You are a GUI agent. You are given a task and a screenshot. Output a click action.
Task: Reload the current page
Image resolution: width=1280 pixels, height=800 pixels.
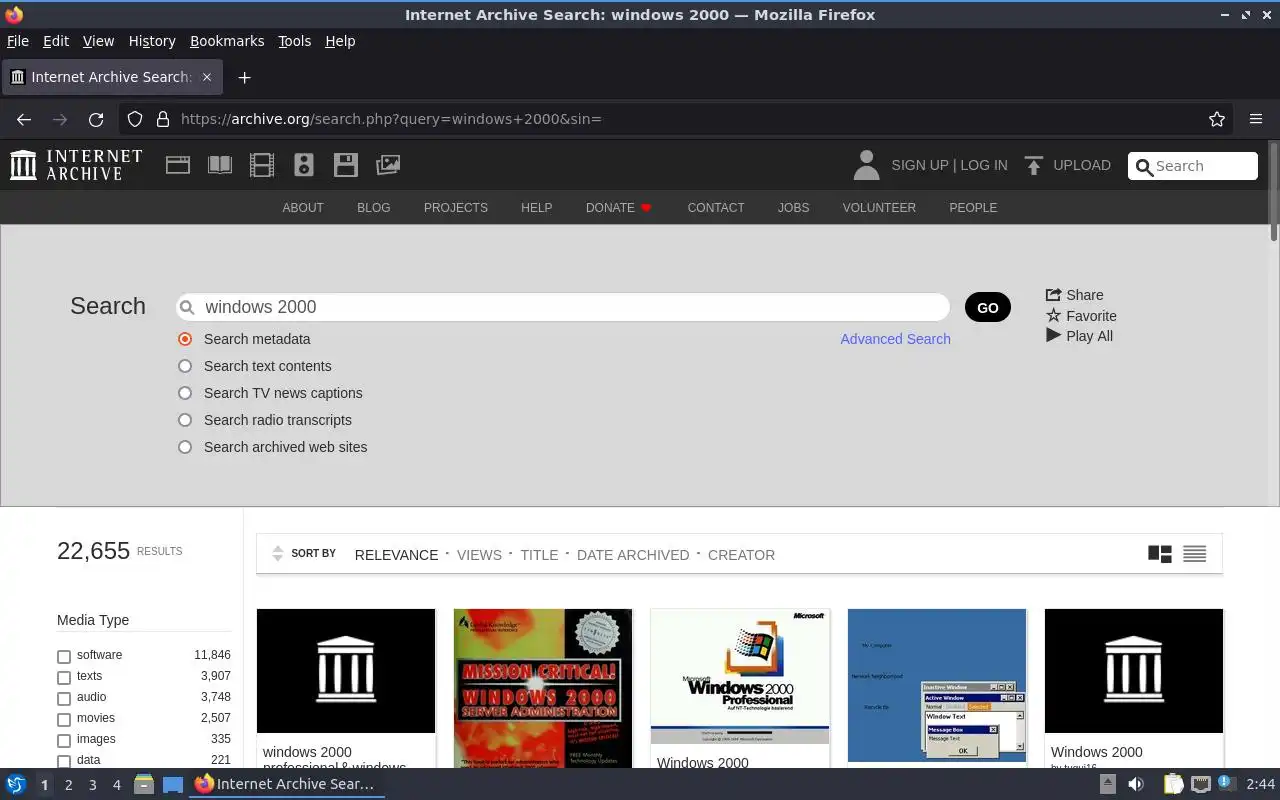coord(96,119)
